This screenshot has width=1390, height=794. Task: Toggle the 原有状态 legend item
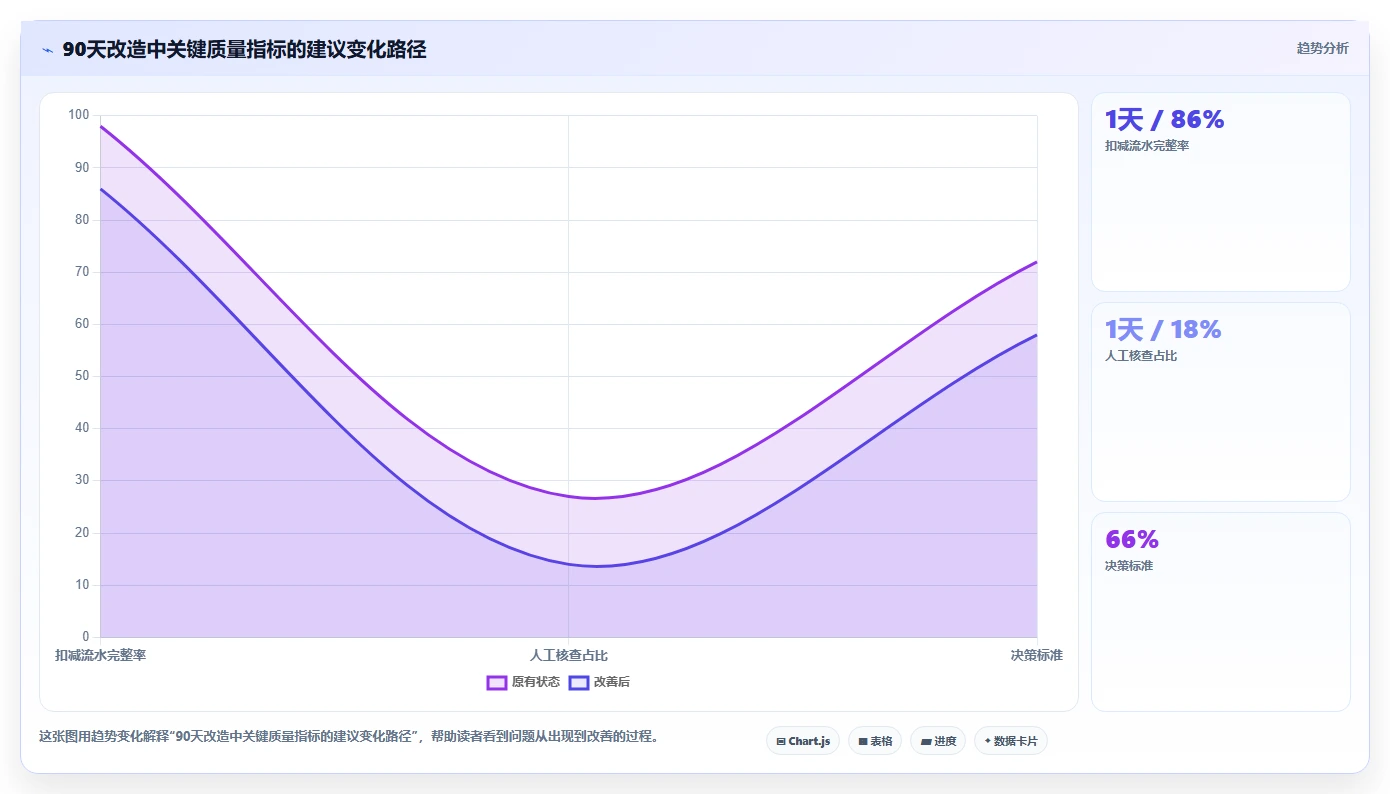point(523,682)
